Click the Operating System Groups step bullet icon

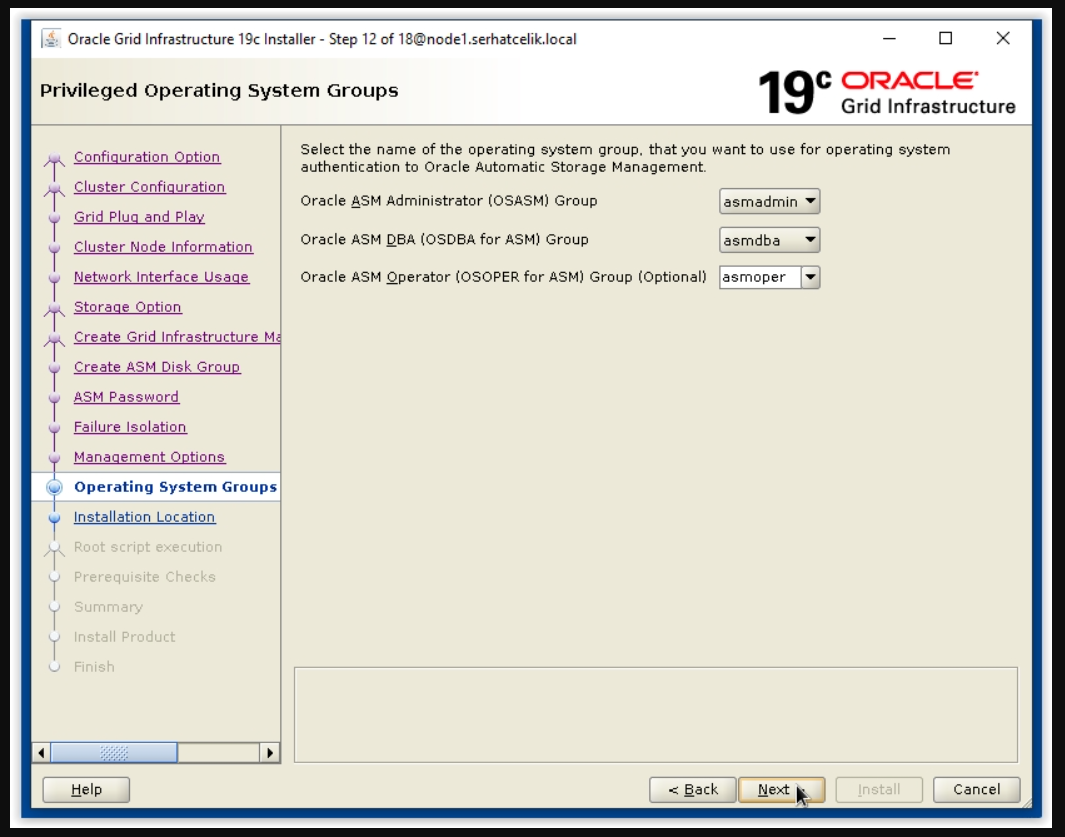(54, 487)
